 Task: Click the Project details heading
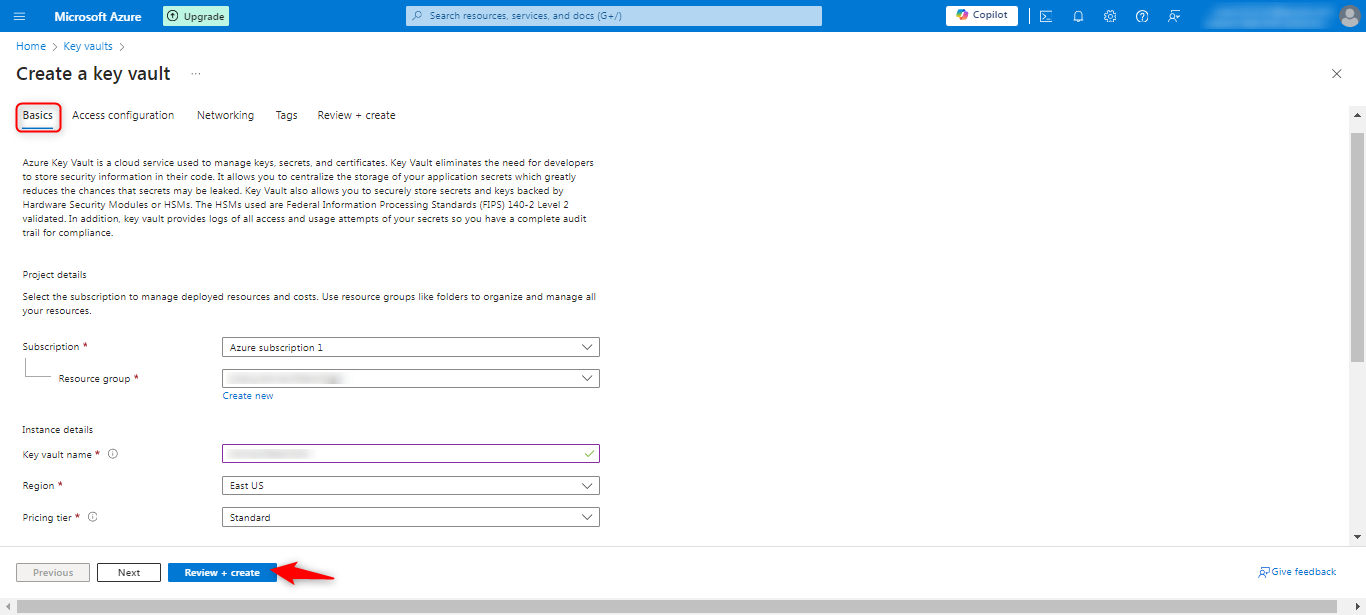pos(54,274)
